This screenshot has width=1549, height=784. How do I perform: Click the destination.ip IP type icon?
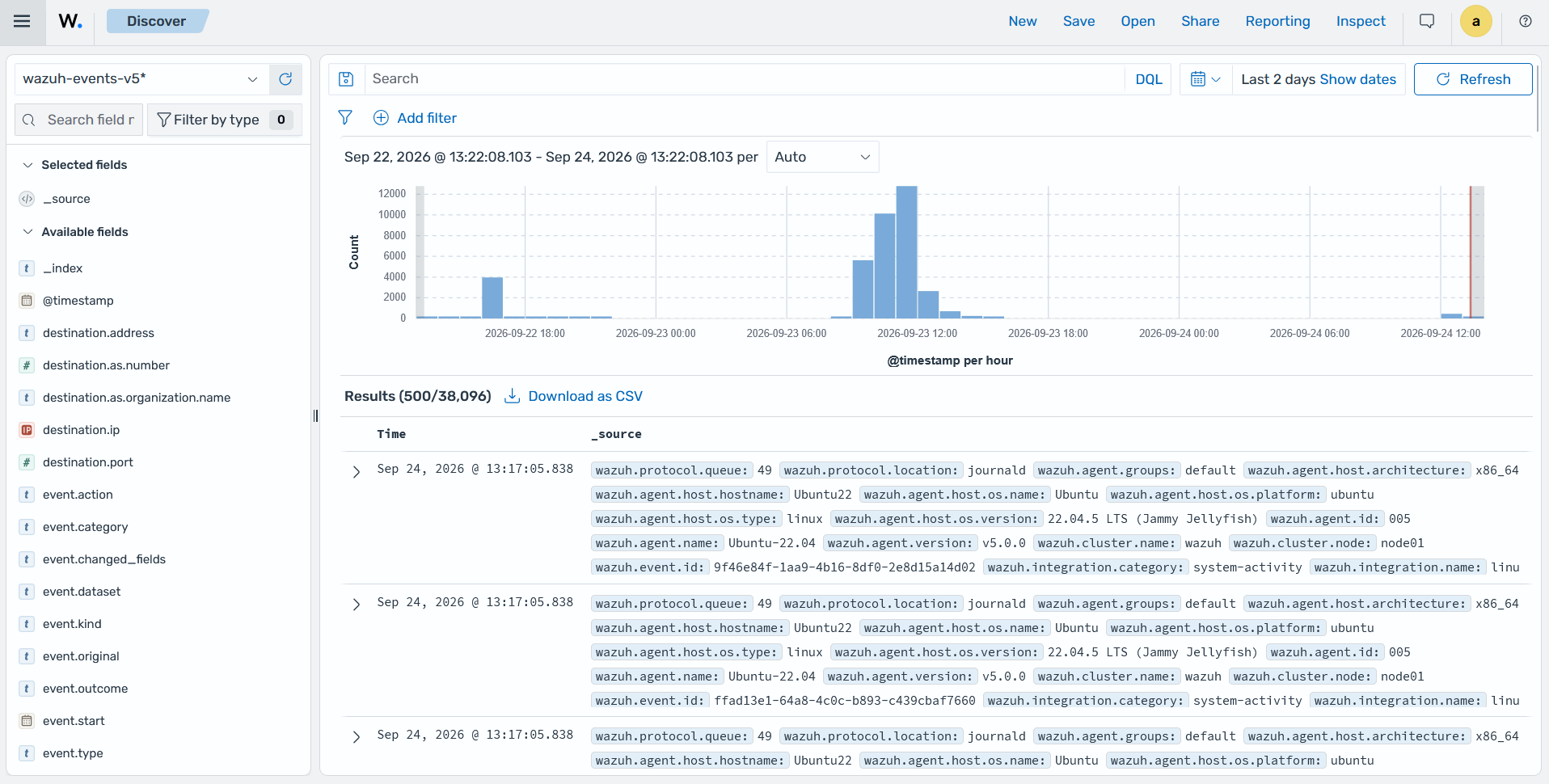coord(27,430)
